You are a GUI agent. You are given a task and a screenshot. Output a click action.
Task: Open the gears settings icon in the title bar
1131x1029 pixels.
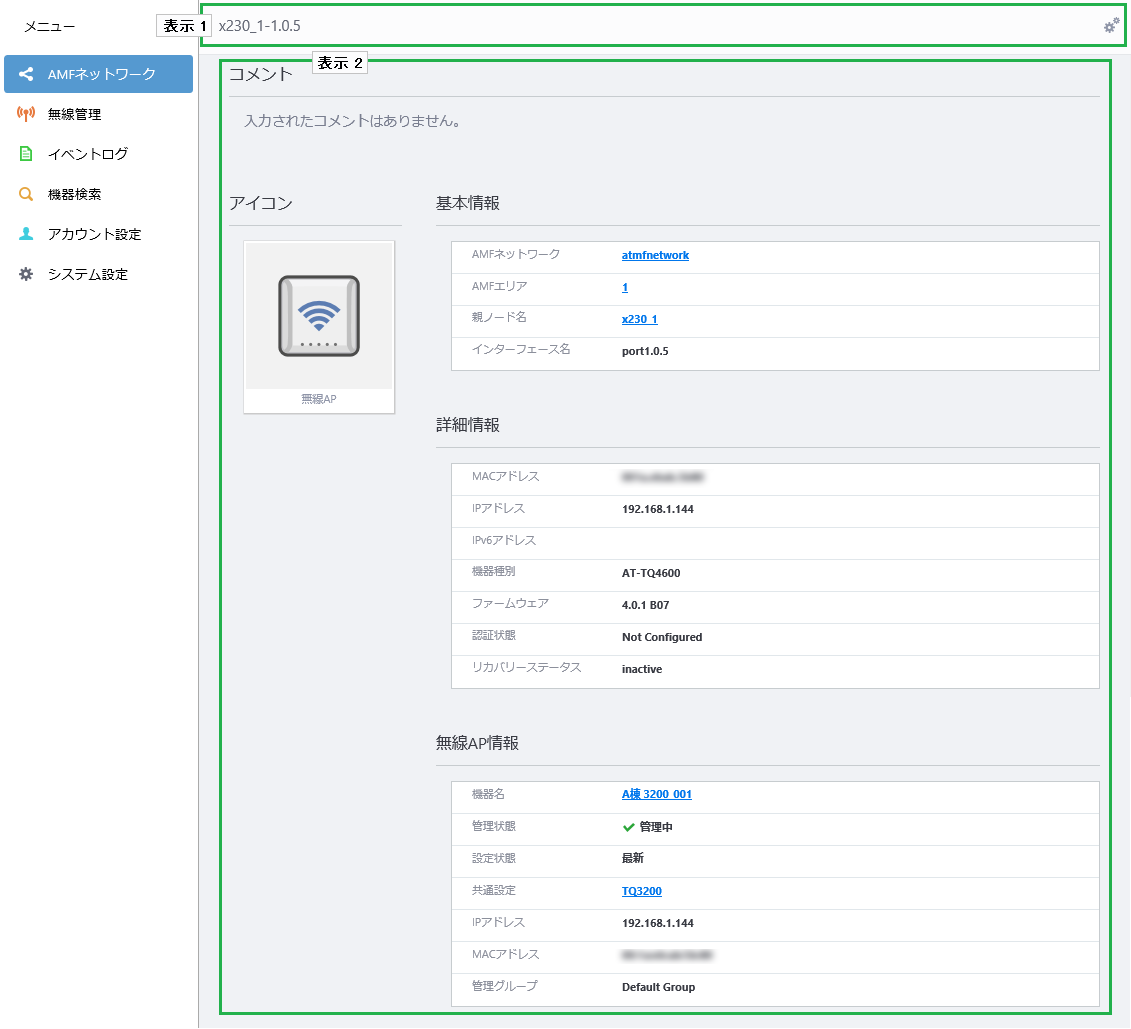pyautogui.click(x=1112, y=26)
